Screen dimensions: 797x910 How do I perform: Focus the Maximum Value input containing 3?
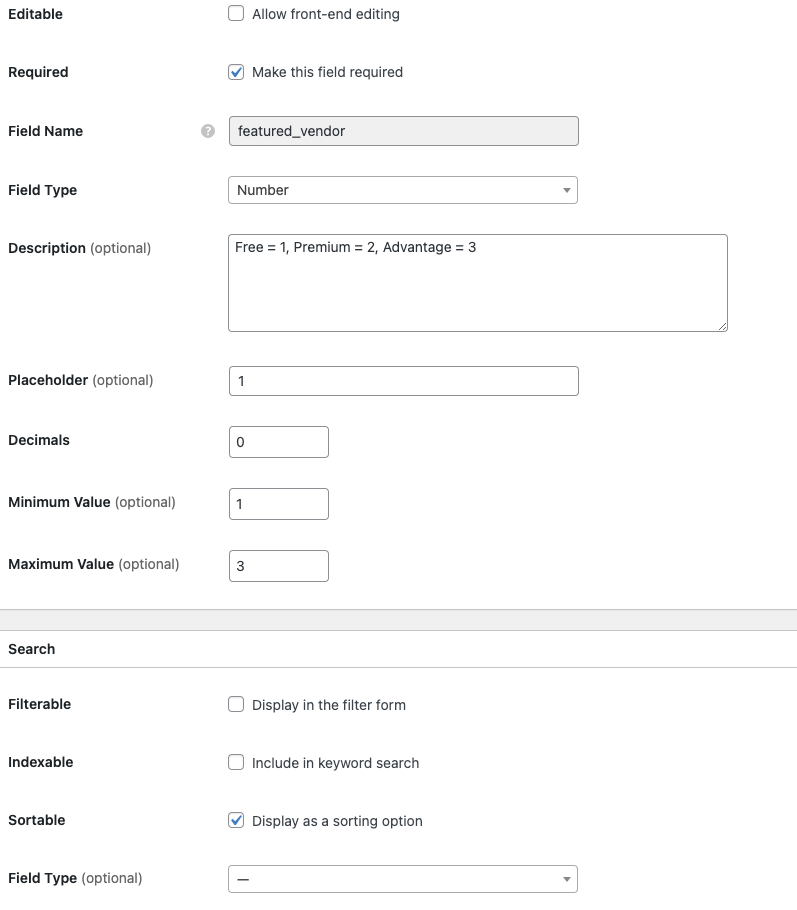tap(278, 566)
